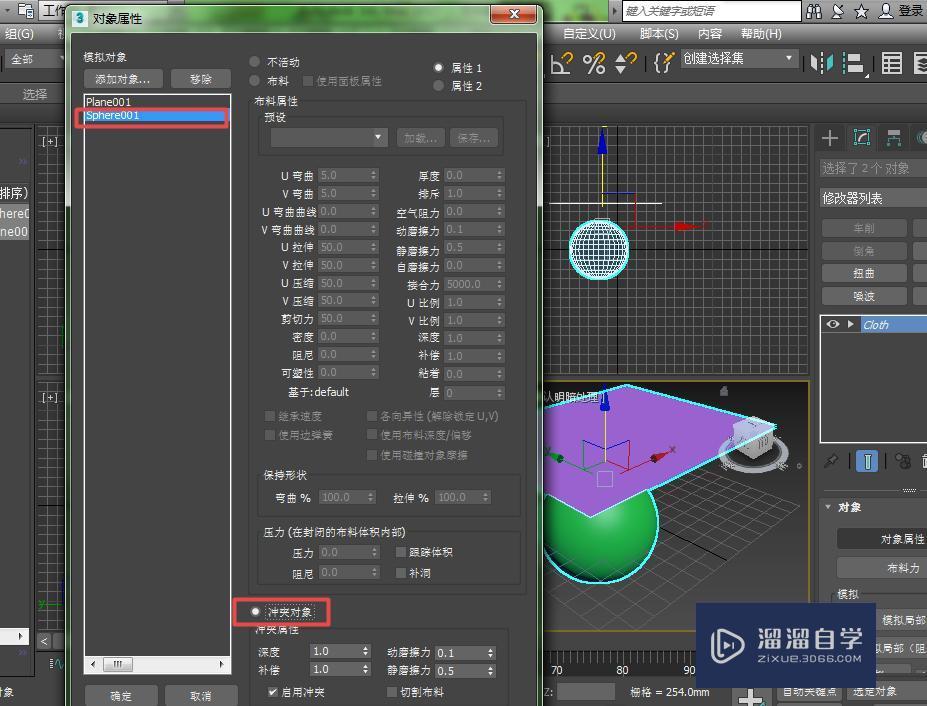Open the 帮助(H) menu
This screenshot has height=706, width=927.
coord(761,34)
